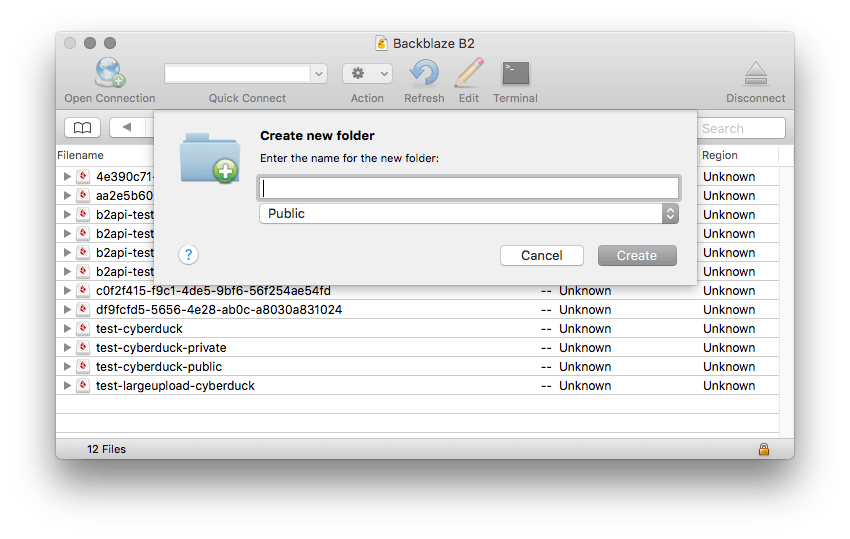
Task: Select the df9fcfd5-5656-4e28-ab0c-a8030a831024 filename
Action: [219, 310]
